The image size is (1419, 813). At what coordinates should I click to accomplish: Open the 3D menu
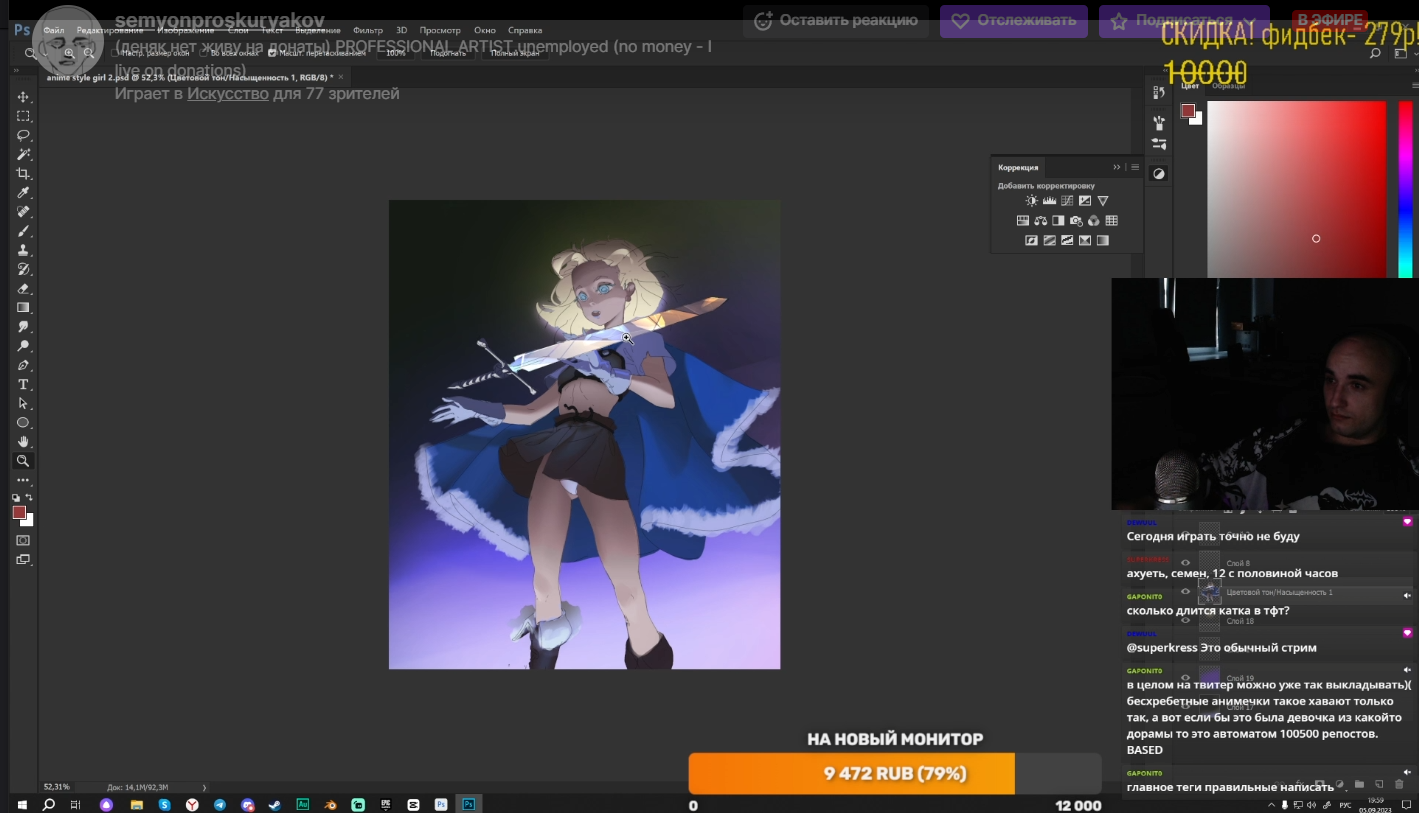[401, 31]
